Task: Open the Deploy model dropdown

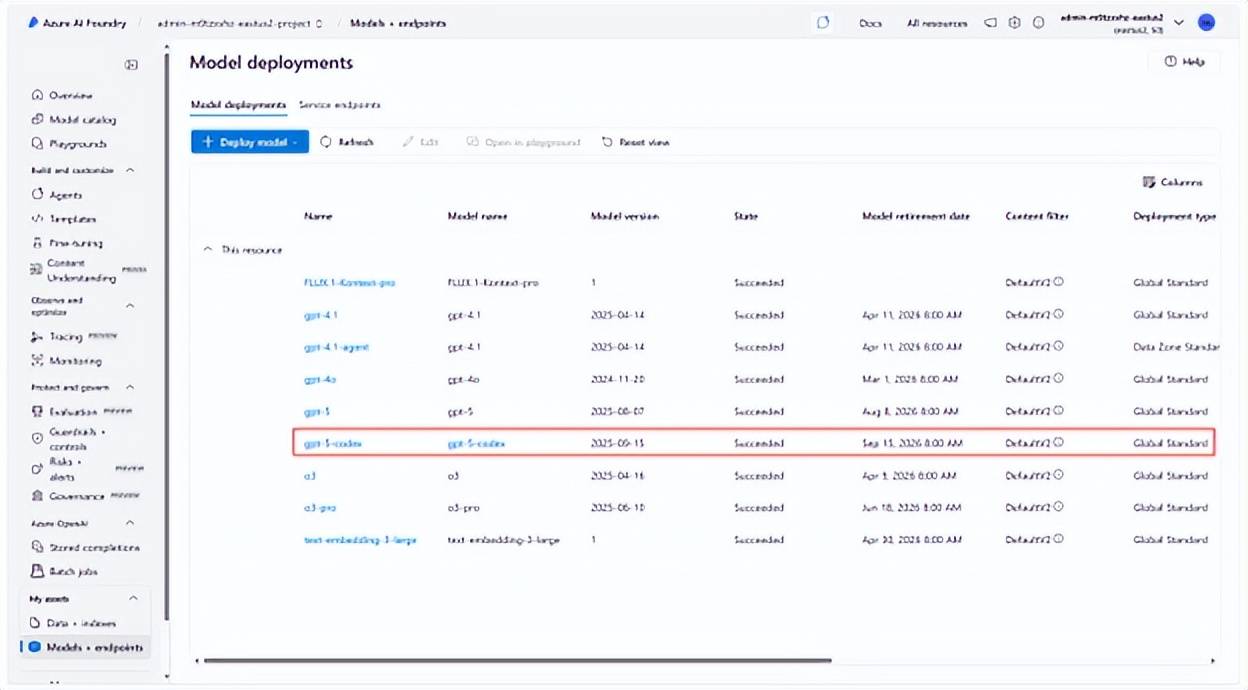Action: tap(250, 142)
